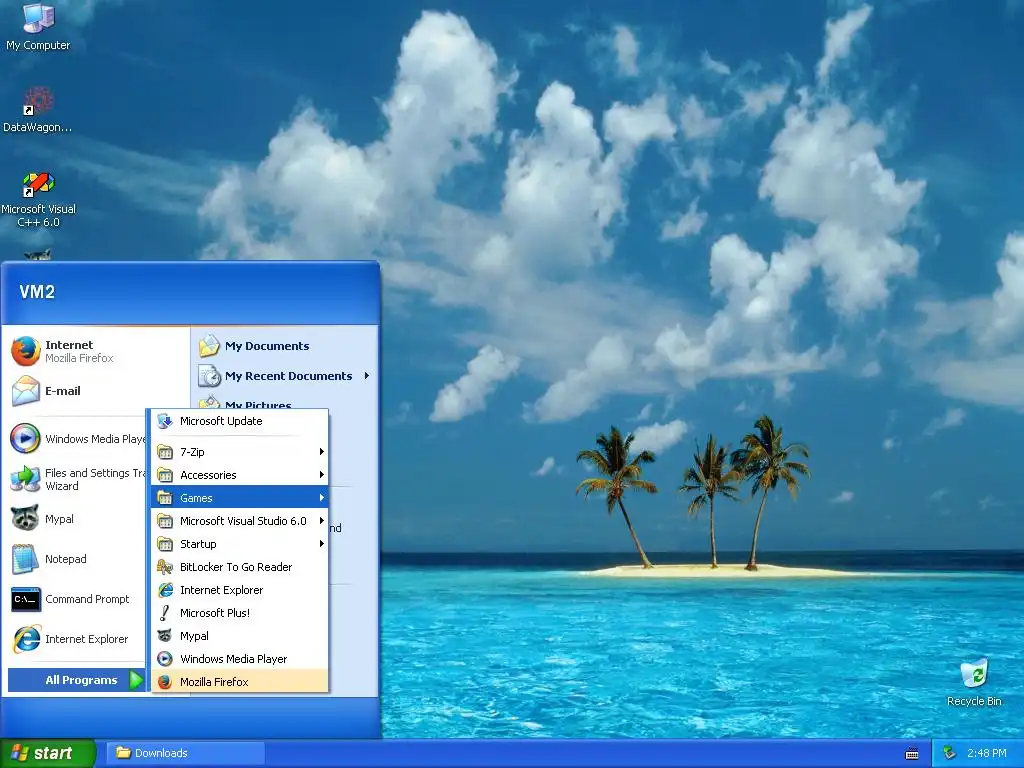Open the Accessories menu entry

[x=240, y=475]
